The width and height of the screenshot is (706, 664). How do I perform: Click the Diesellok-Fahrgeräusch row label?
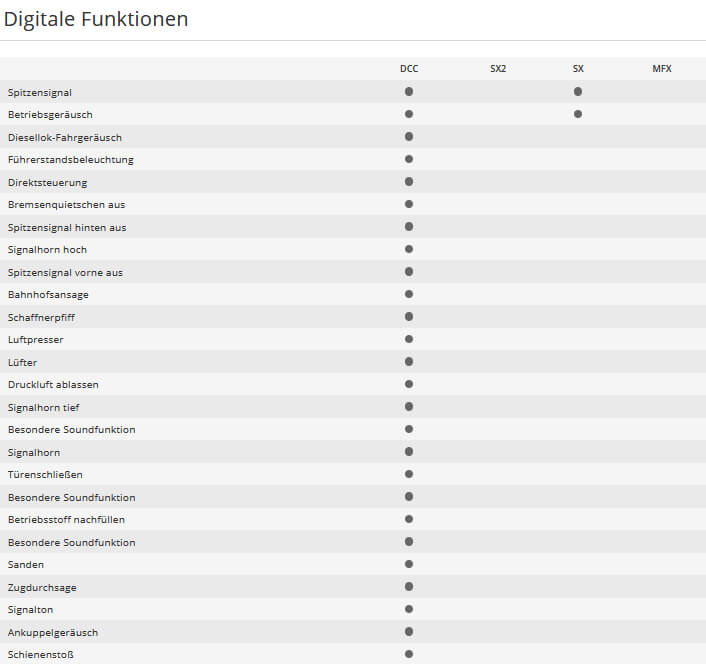click(x=65, y=138)
